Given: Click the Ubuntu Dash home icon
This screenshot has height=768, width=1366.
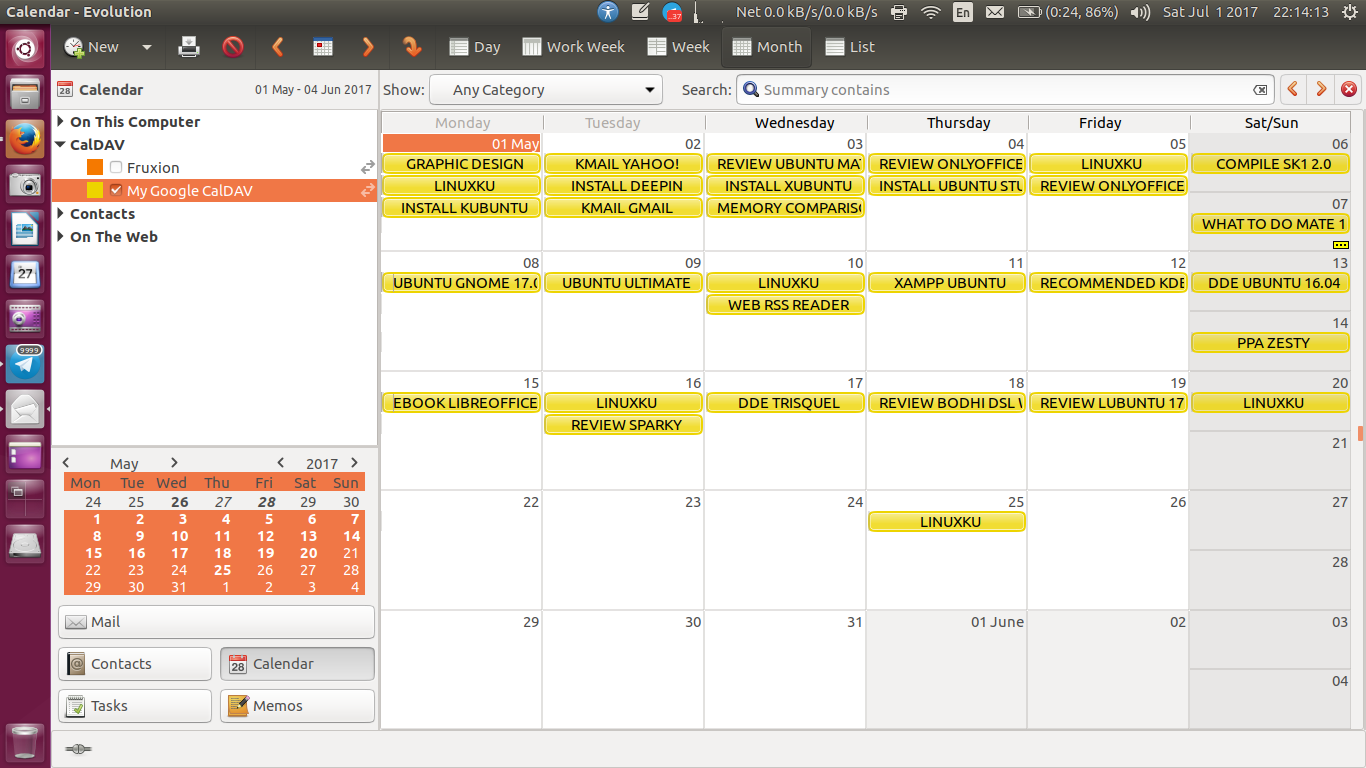Looking at the screenshot, I should [x=26, y=49].
